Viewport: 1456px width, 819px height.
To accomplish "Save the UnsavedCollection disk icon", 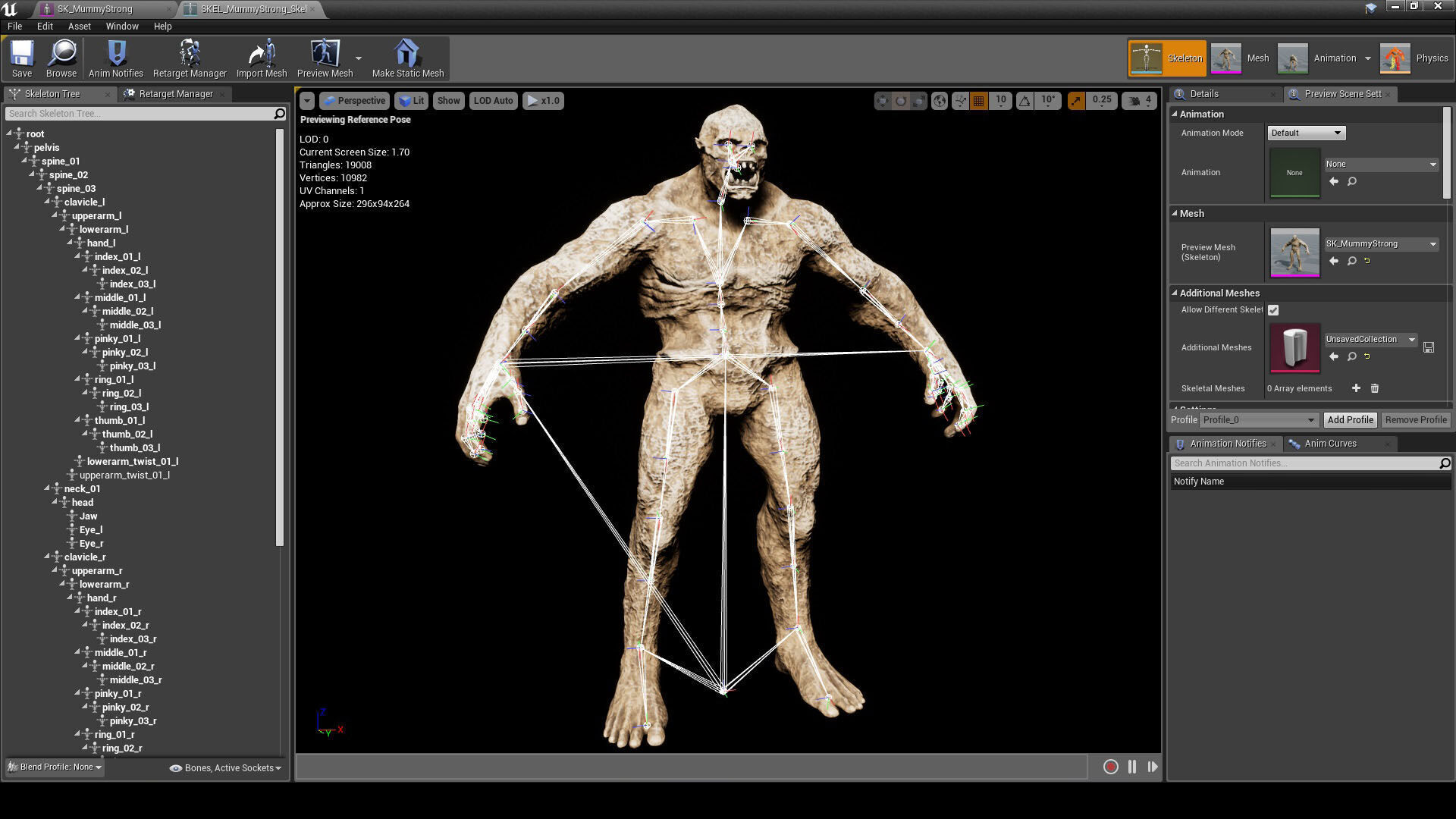I will tap(1429, 347).
